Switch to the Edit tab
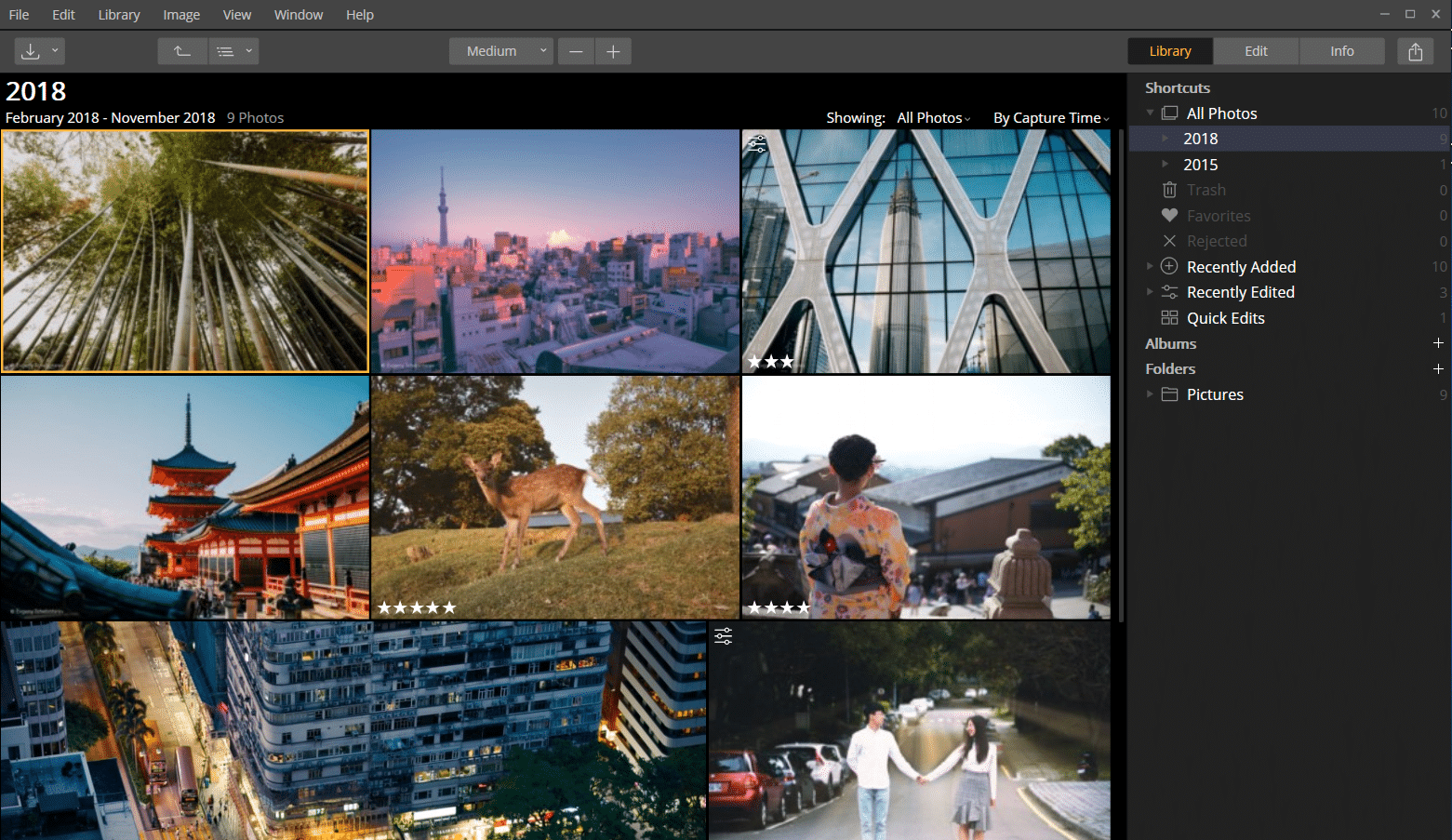1452x840 pixels. [x=1256, y=51]
